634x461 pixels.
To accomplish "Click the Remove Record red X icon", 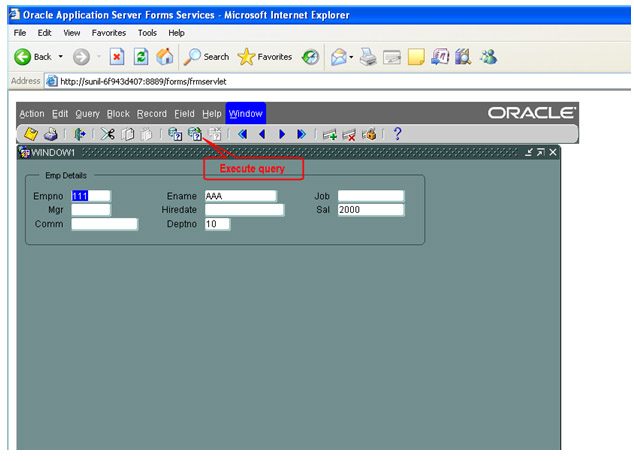I will 349,134.
